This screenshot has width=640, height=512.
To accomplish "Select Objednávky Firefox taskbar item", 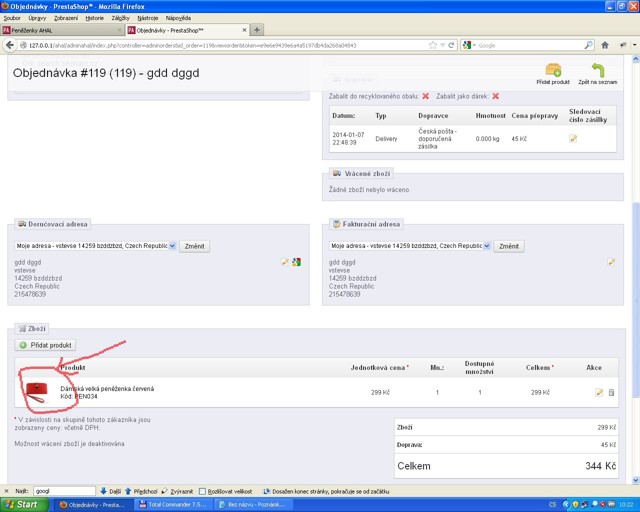I will click(x=94, y=505).
